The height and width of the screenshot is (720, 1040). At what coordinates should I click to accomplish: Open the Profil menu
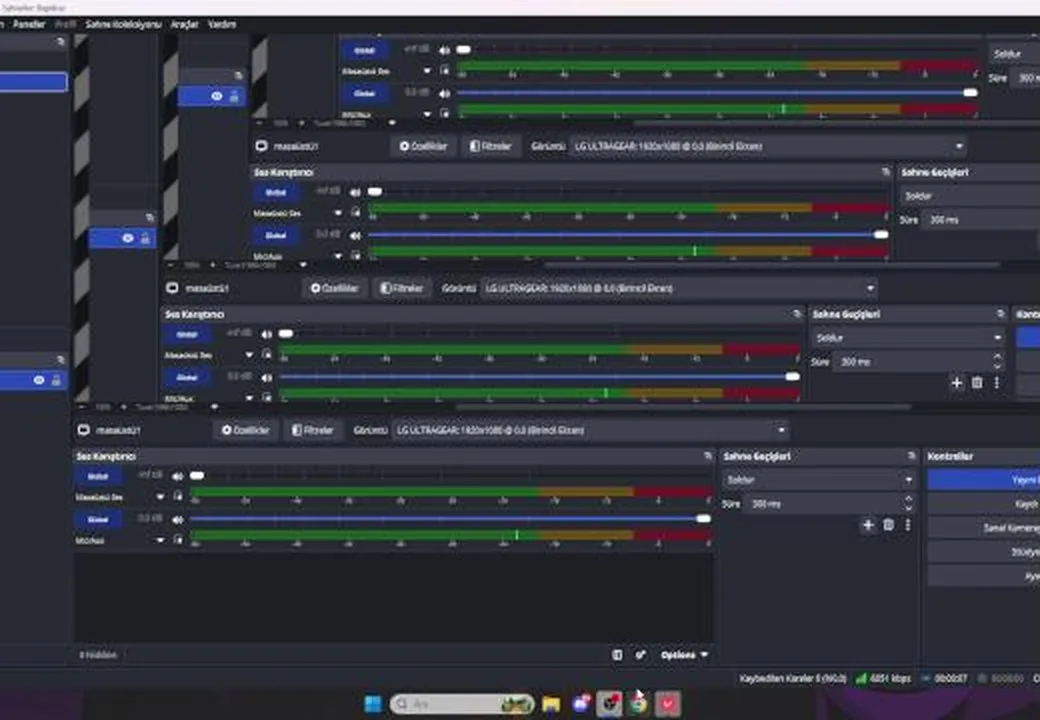(65, 25)
